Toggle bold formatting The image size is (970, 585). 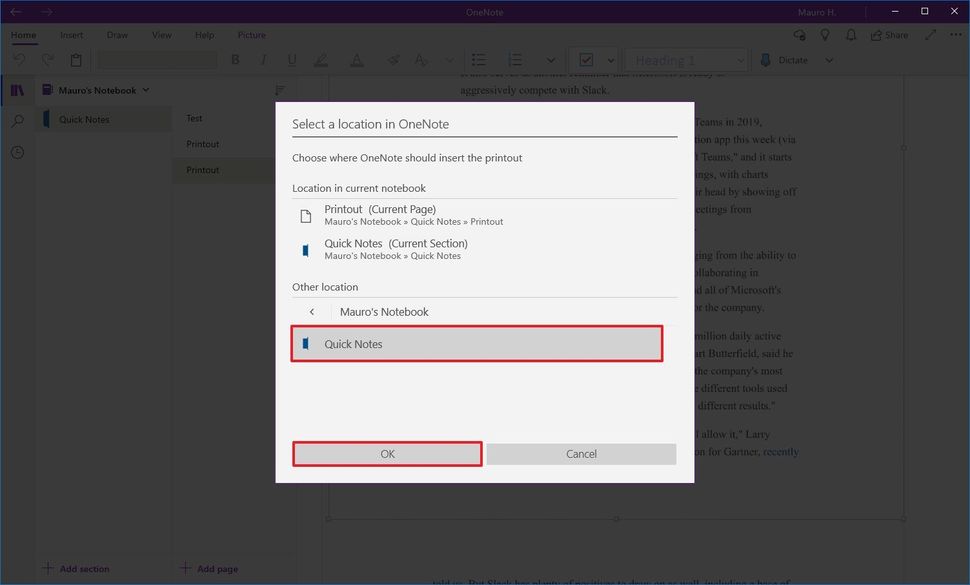pyautogui.click(x=235, y=60)
